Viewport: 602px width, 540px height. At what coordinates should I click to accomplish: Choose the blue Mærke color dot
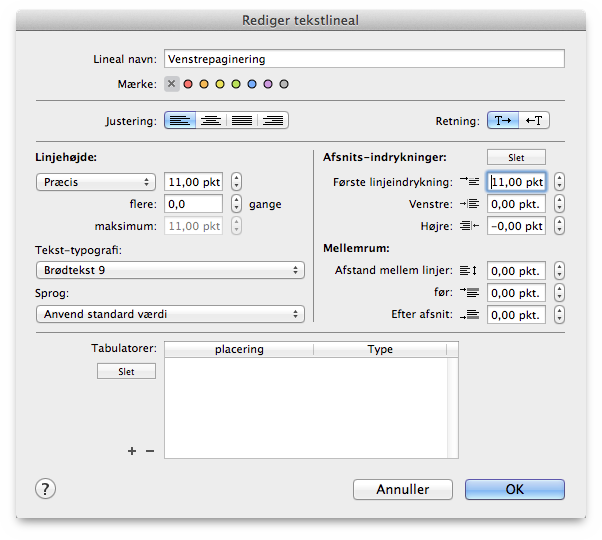pyautogui.click(x=252, y=84)
